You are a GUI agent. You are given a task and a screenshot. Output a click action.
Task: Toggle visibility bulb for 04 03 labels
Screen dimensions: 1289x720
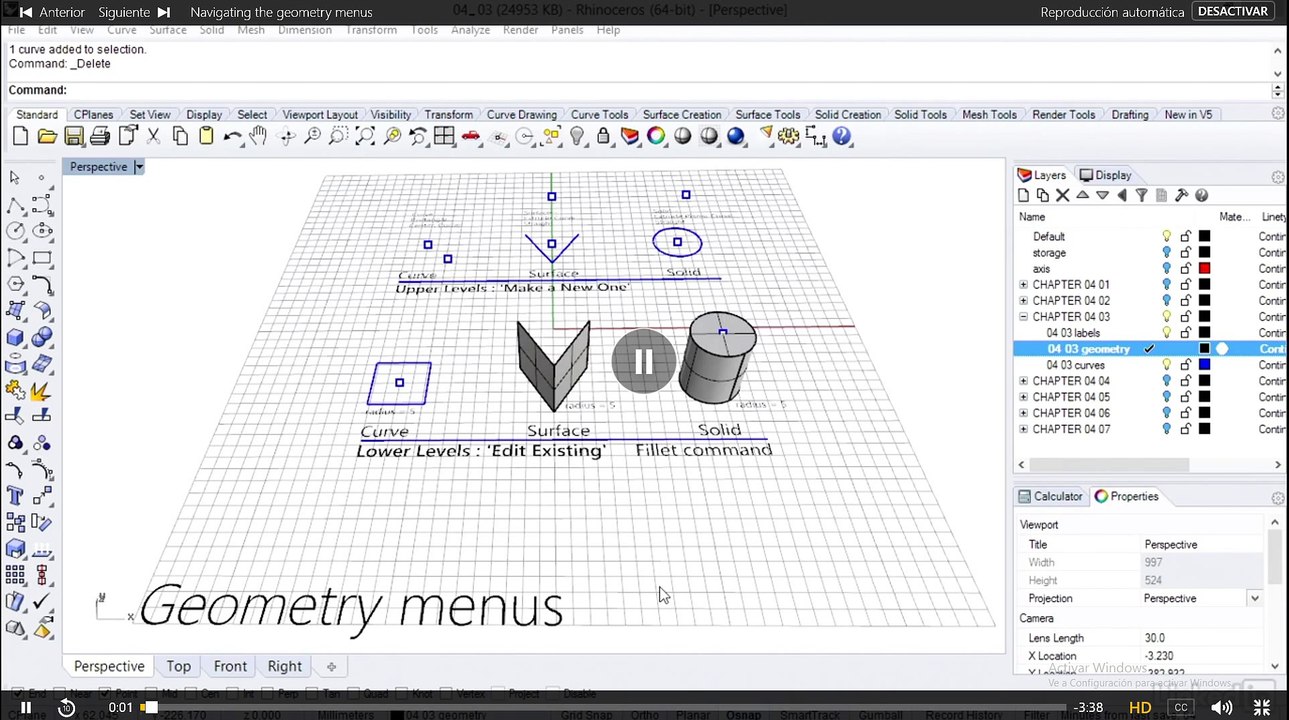(x=1166, y=333)
